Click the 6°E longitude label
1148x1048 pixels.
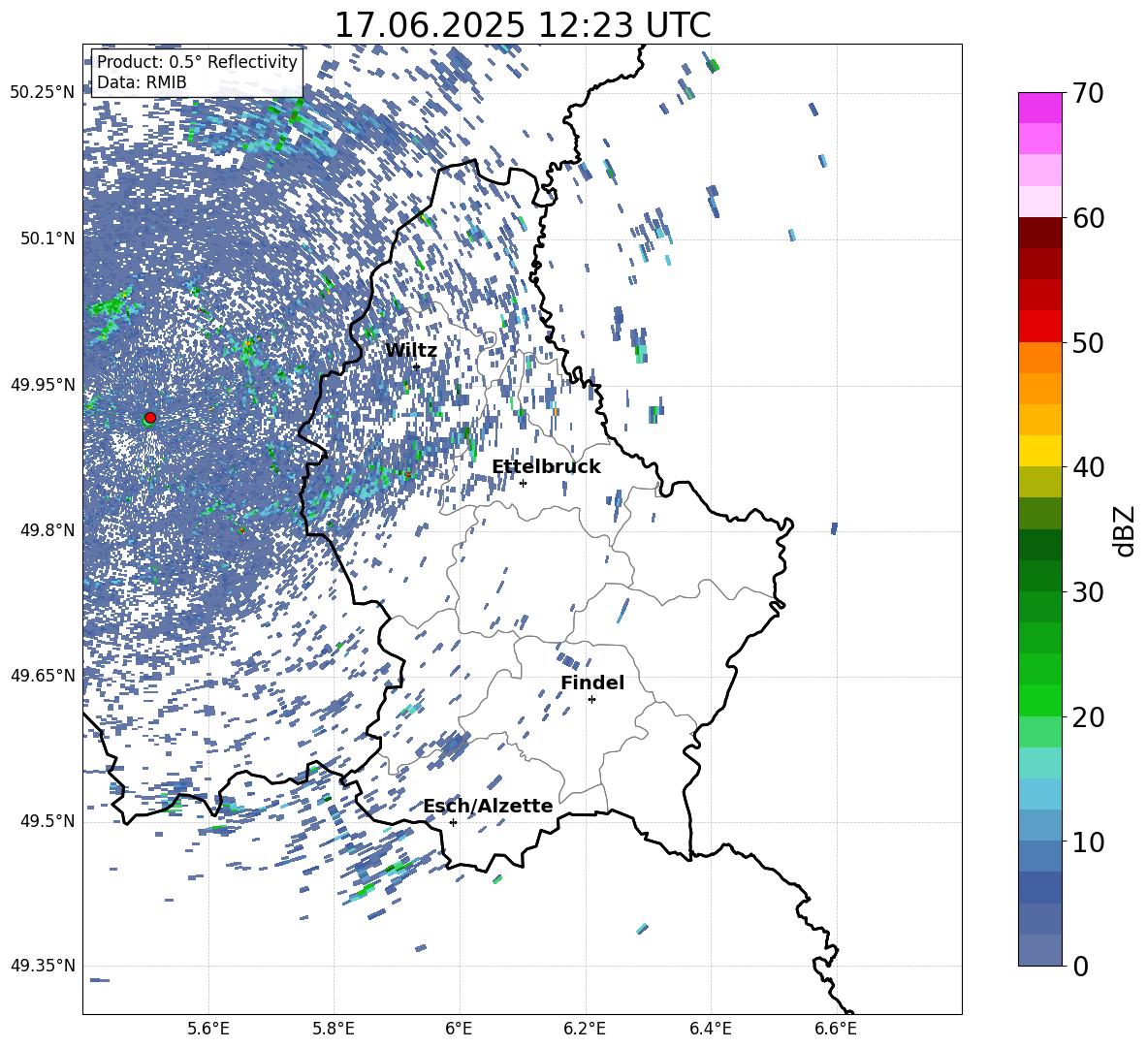(x=459, y=1029)
